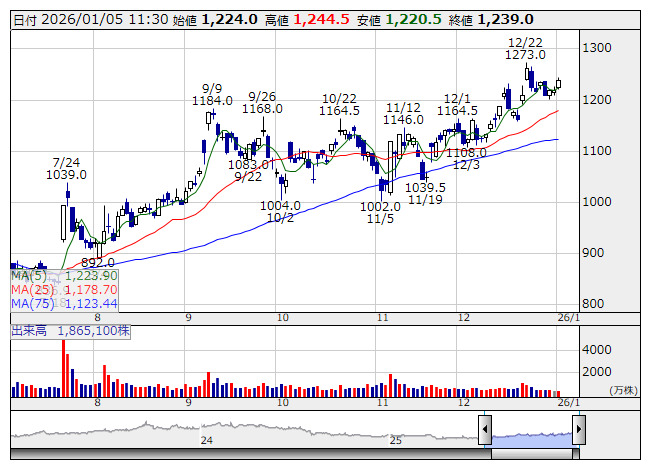The image size is (653, 470).
Task: Click the 1300 price axis label
Action: (x=596, y=48)
